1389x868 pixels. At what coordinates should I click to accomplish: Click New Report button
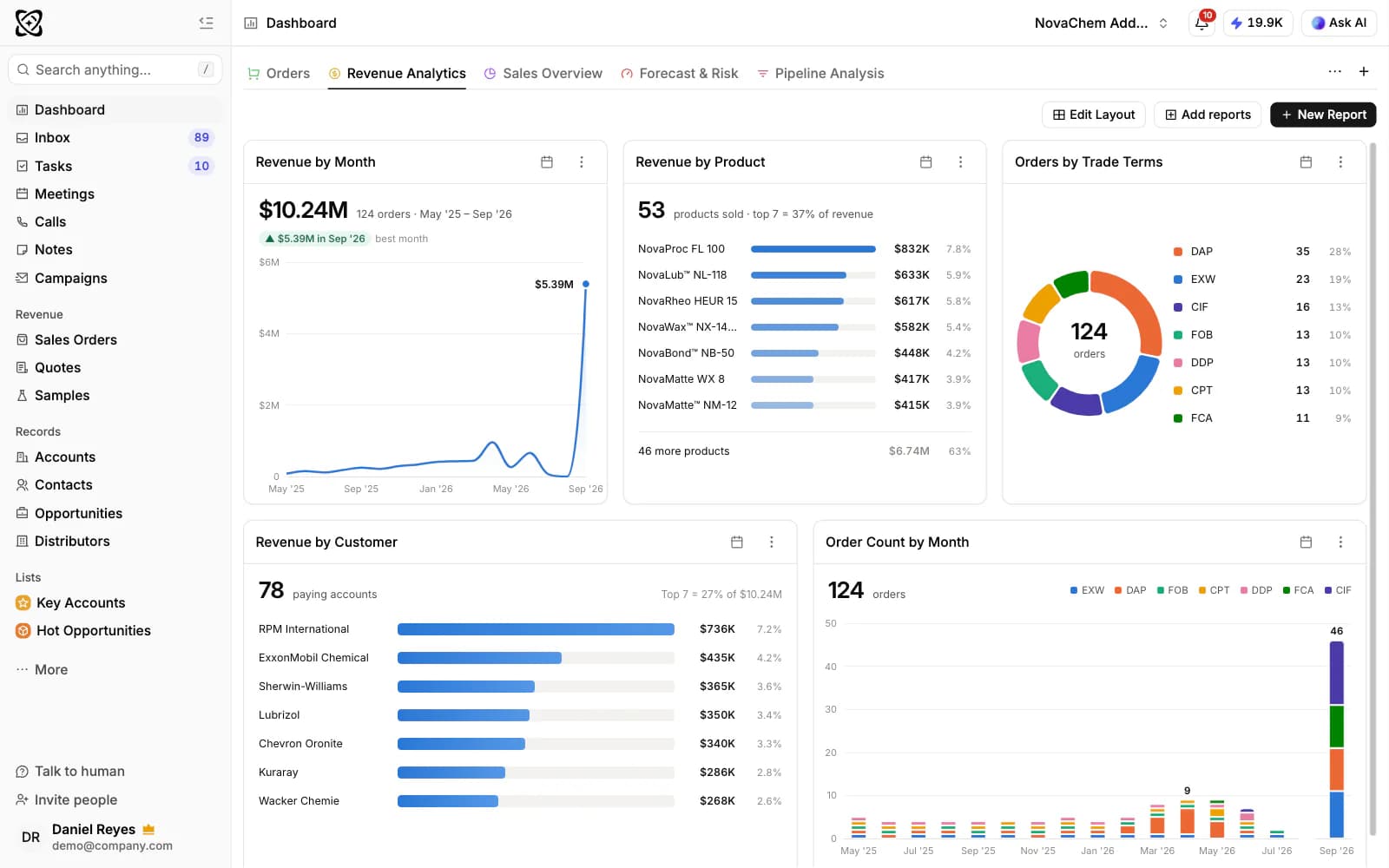click(x=1323, y=115)
